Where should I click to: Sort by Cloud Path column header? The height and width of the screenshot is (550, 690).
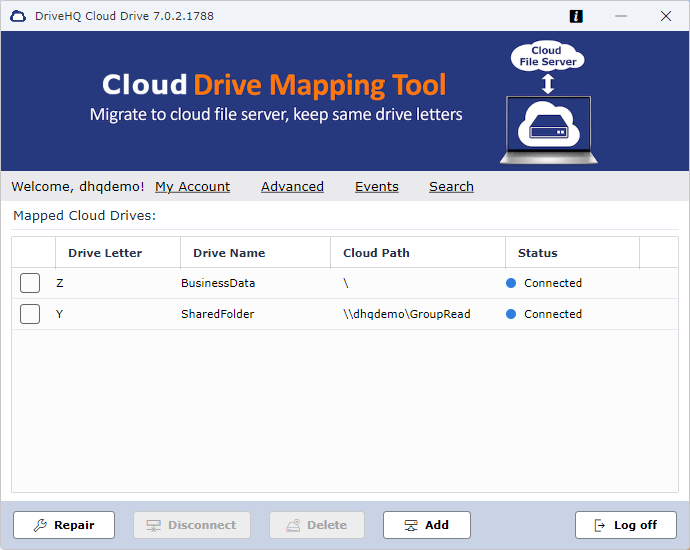pos(418,253)
